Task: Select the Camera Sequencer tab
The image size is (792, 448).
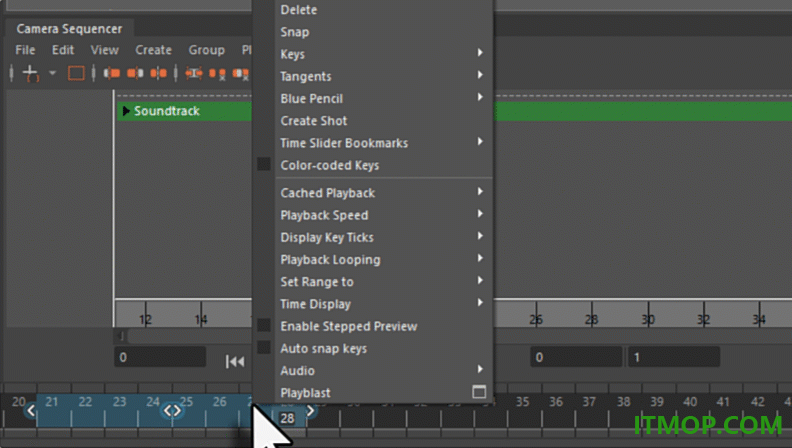Action: [x=69, y=29]
